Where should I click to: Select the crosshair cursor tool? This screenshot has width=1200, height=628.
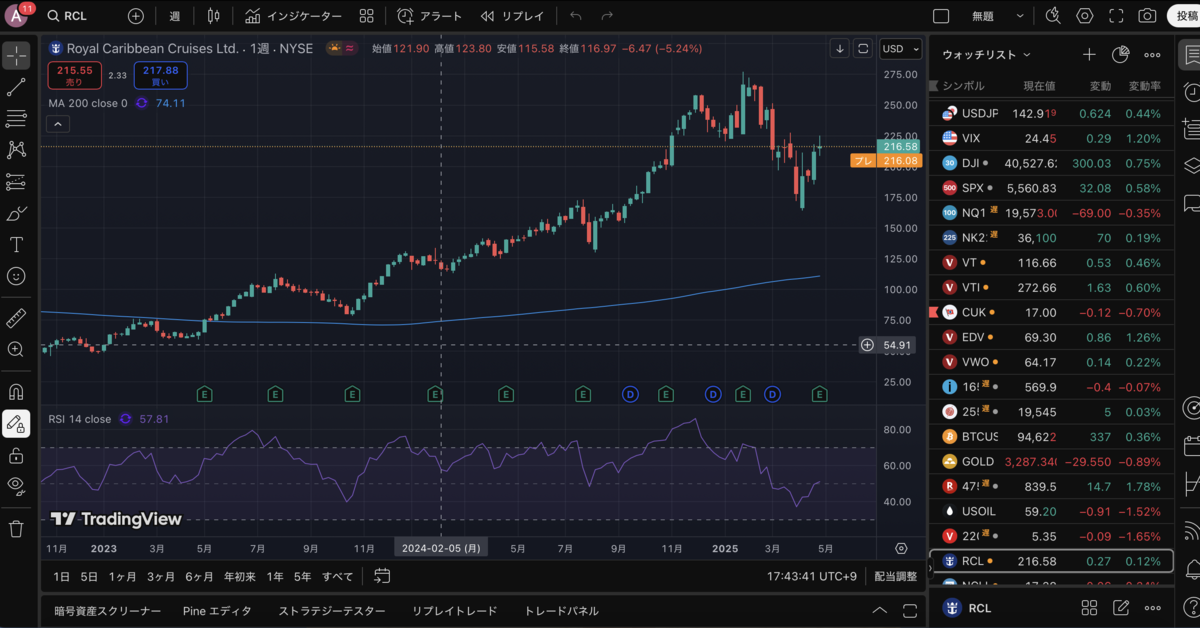16,56
